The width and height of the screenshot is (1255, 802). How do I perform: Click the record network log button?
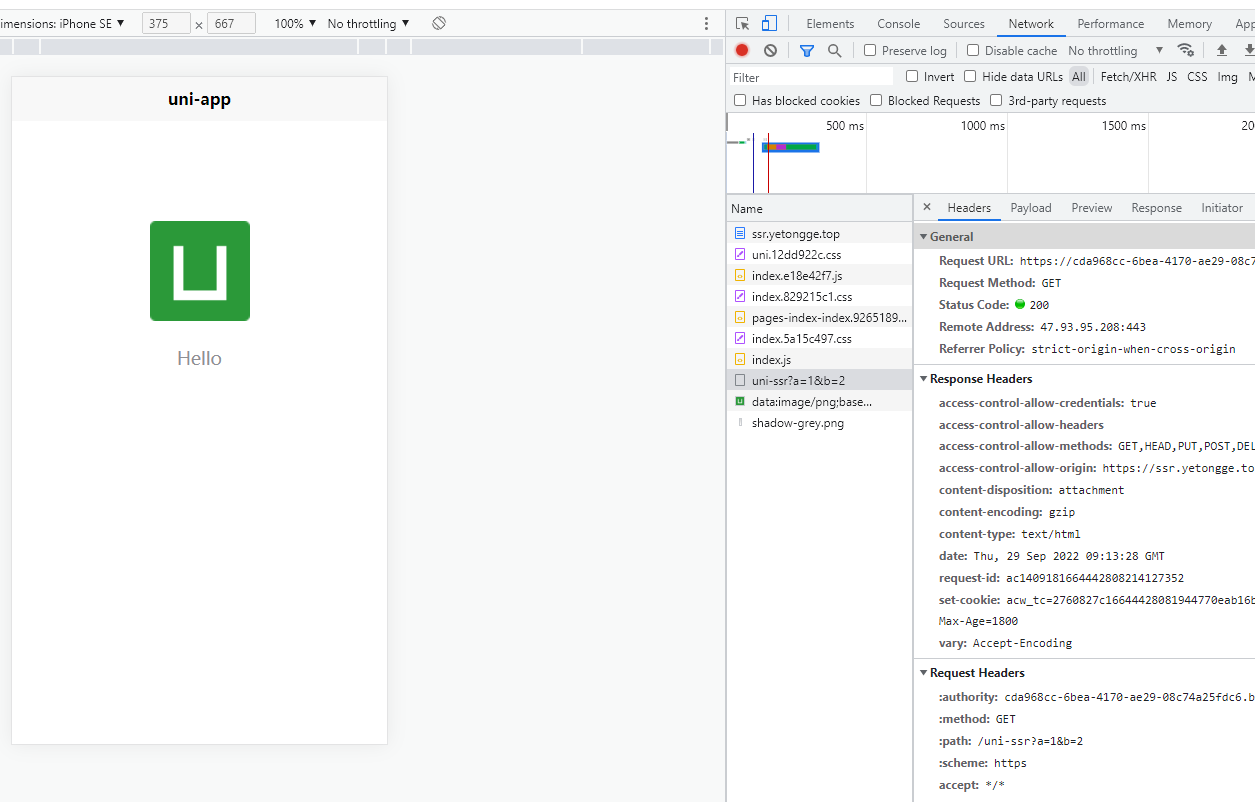(x=742, y=50)
